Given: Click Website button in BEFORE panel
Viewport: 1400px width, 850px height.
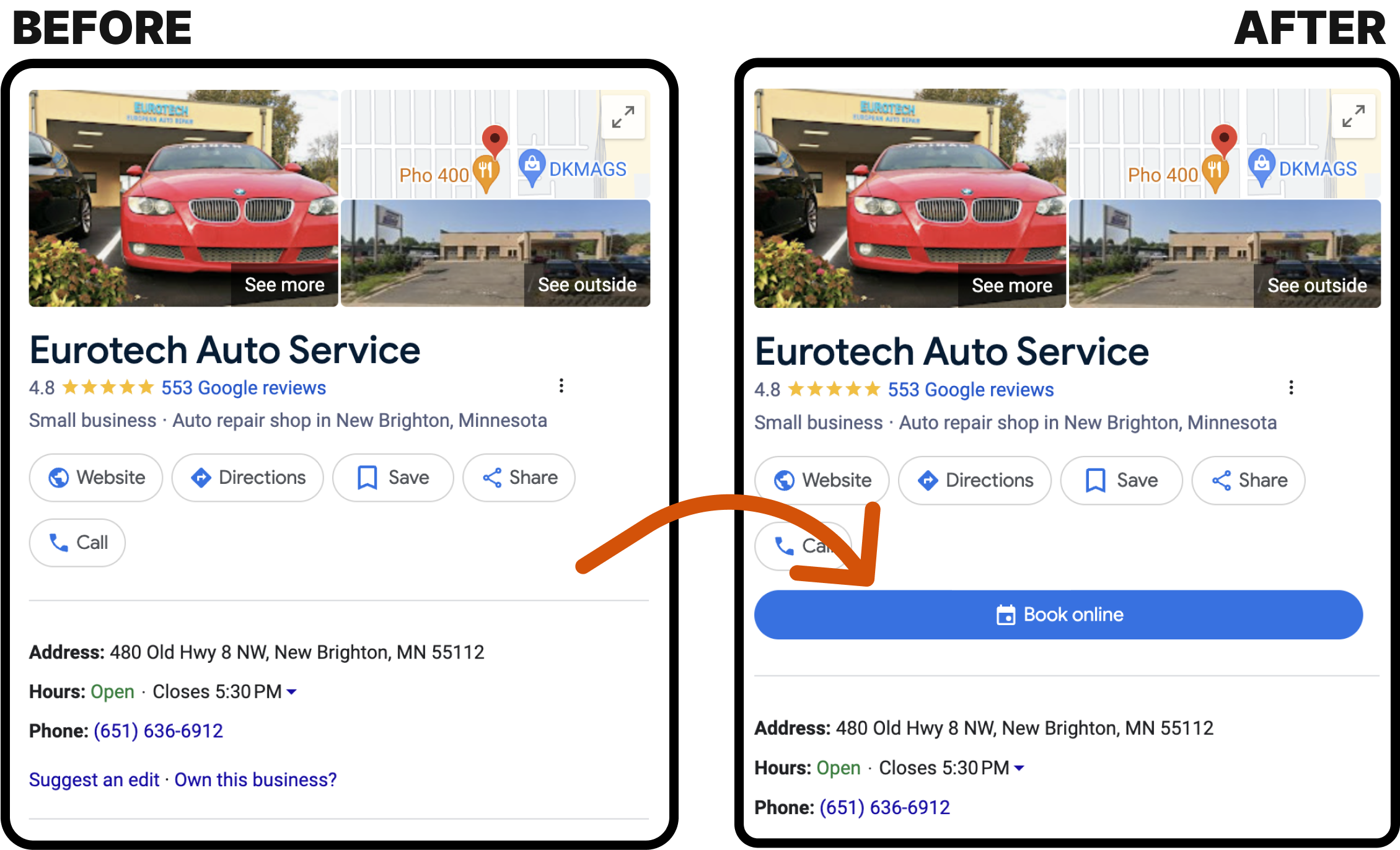Looking at the screenshot, I should point(96,478).
